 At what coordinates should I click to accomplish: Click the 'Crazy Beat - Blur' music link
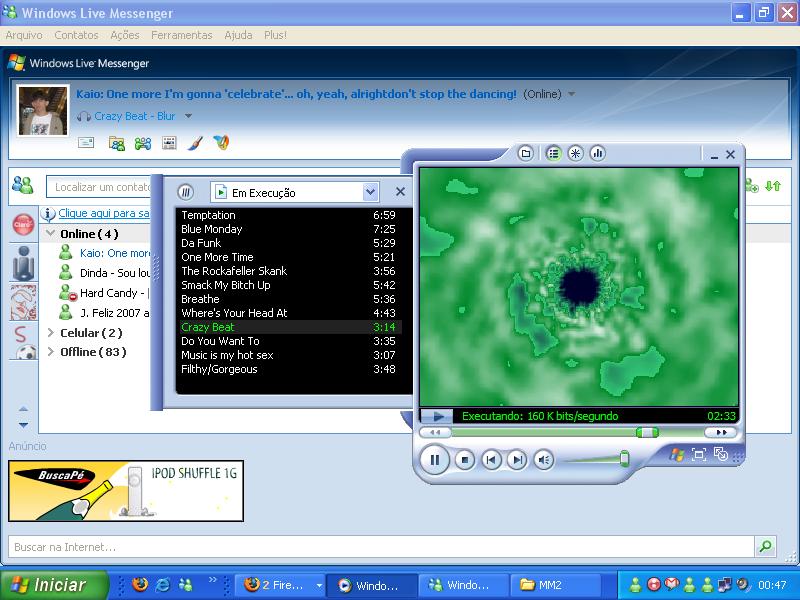click(x=135, y=116)
